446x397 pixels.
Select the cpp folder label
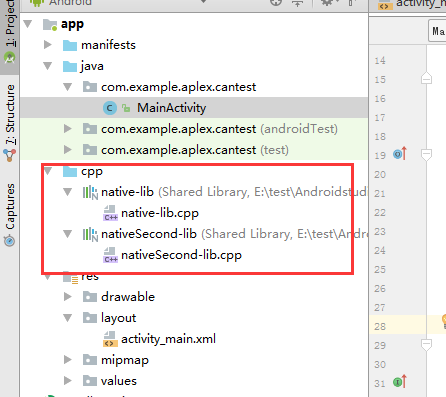pyautogui.click(x=92, y=172)
